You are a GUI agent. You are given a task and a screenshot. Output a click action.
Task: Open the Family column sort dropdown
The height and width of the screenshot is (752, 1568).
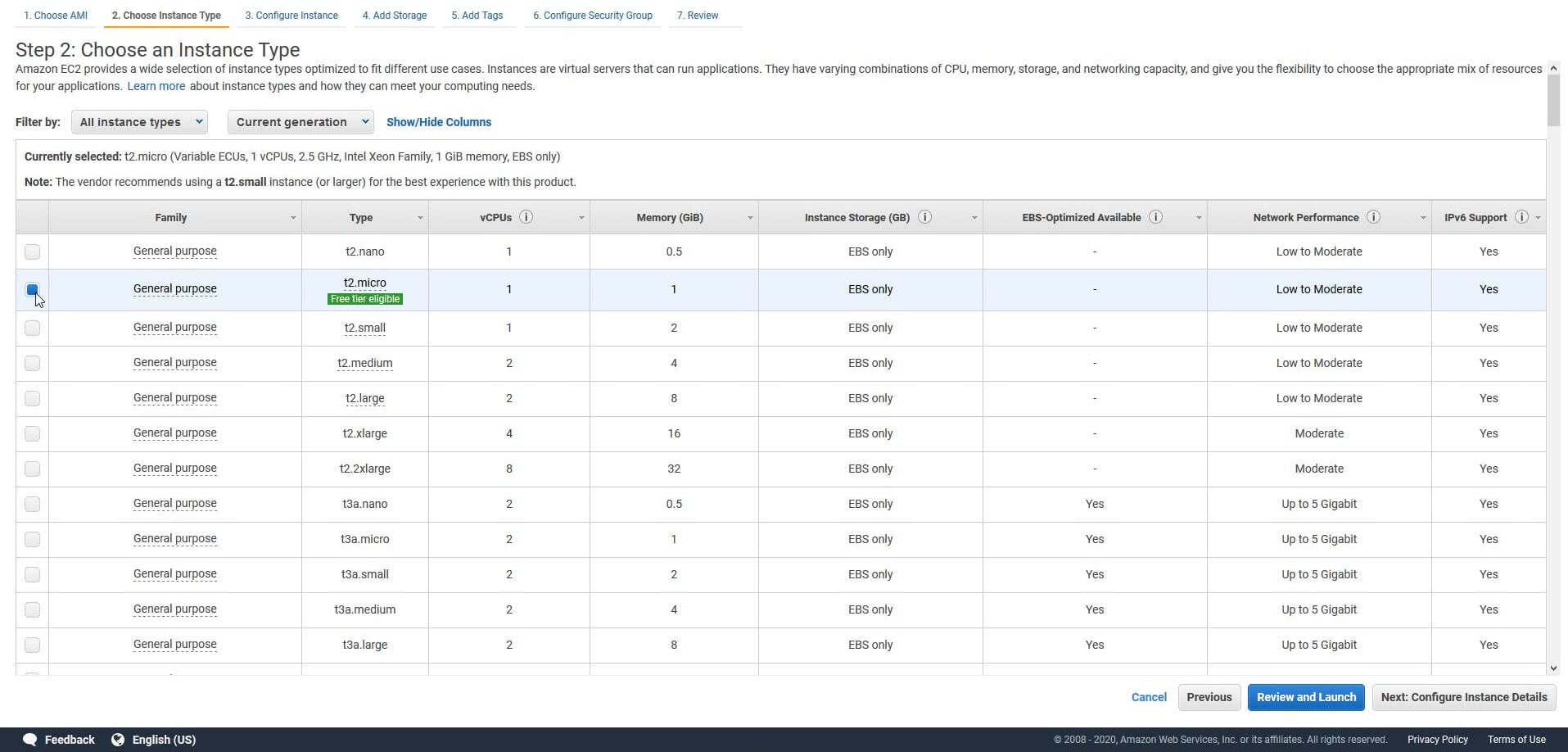pos(293,218)
